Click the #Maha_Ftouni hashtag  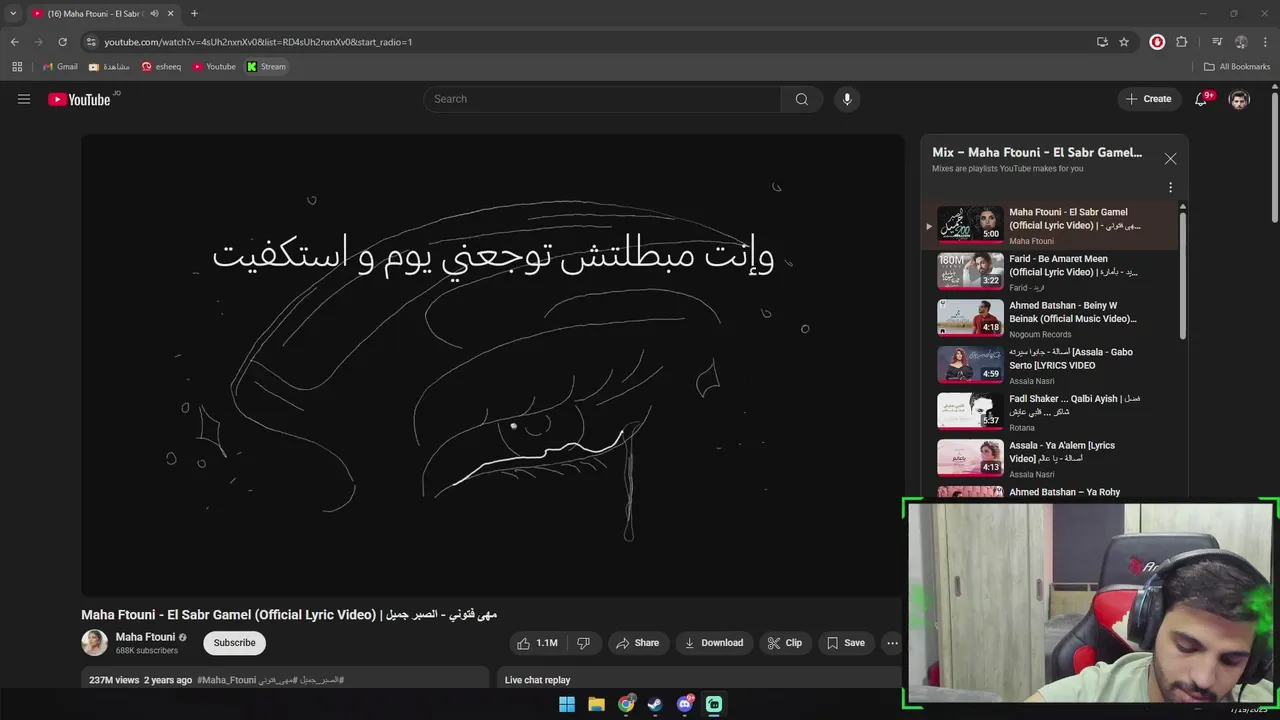[227, 680]
